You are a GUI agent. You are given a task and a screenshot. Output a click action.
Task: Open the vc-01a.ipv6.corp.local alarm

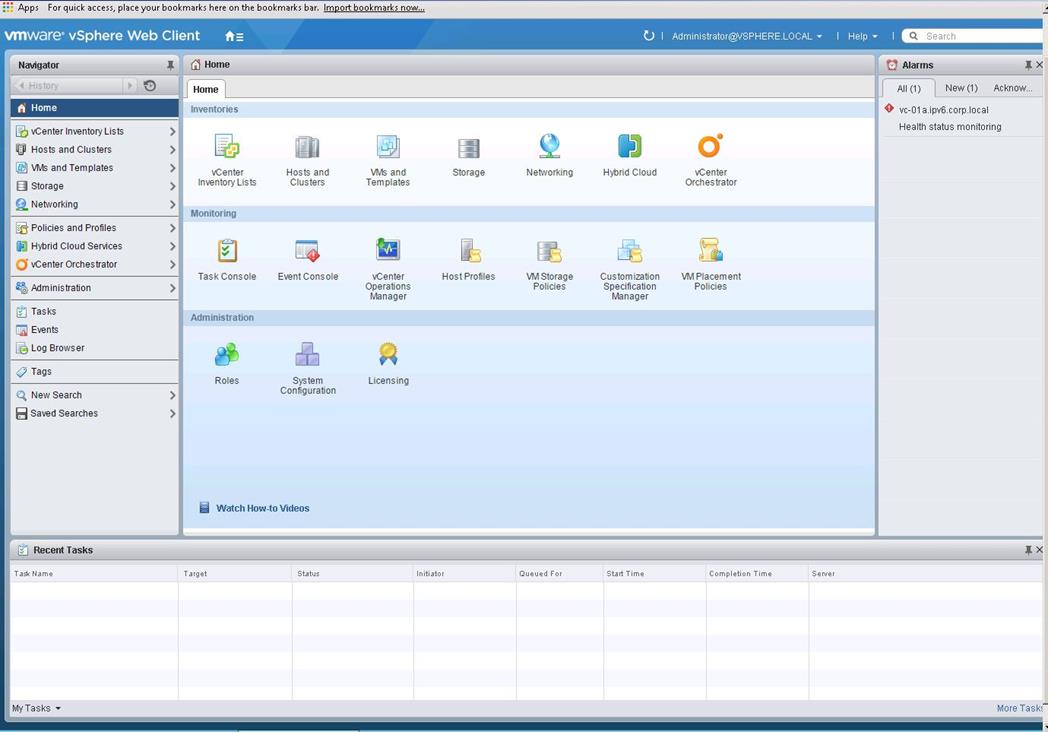[x=944, y=110]
